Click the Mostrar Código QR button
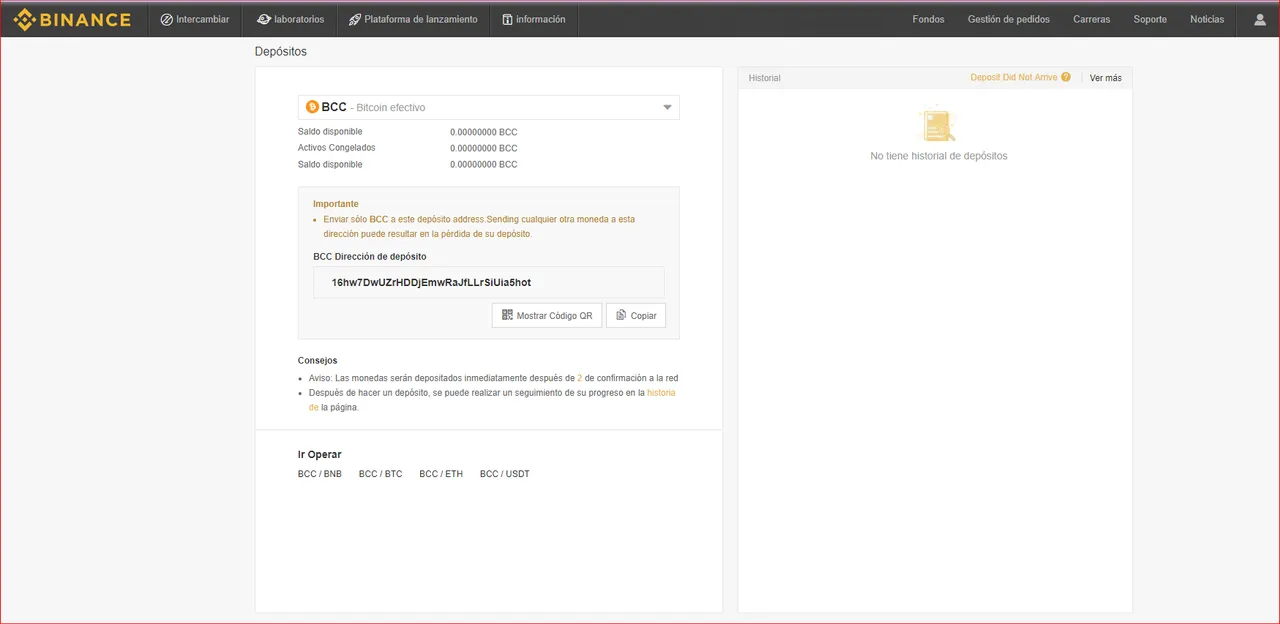Viewport: 1280px width, 624px height. click(x=547, y=315)
